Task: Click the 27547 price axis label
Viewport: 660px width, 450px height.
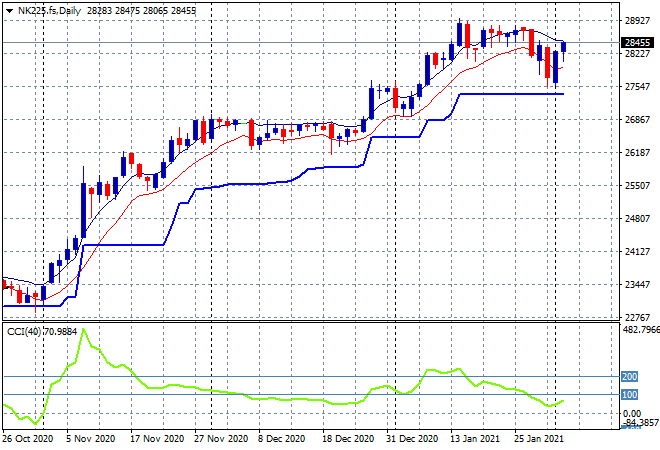Action: tap(637, 87)
